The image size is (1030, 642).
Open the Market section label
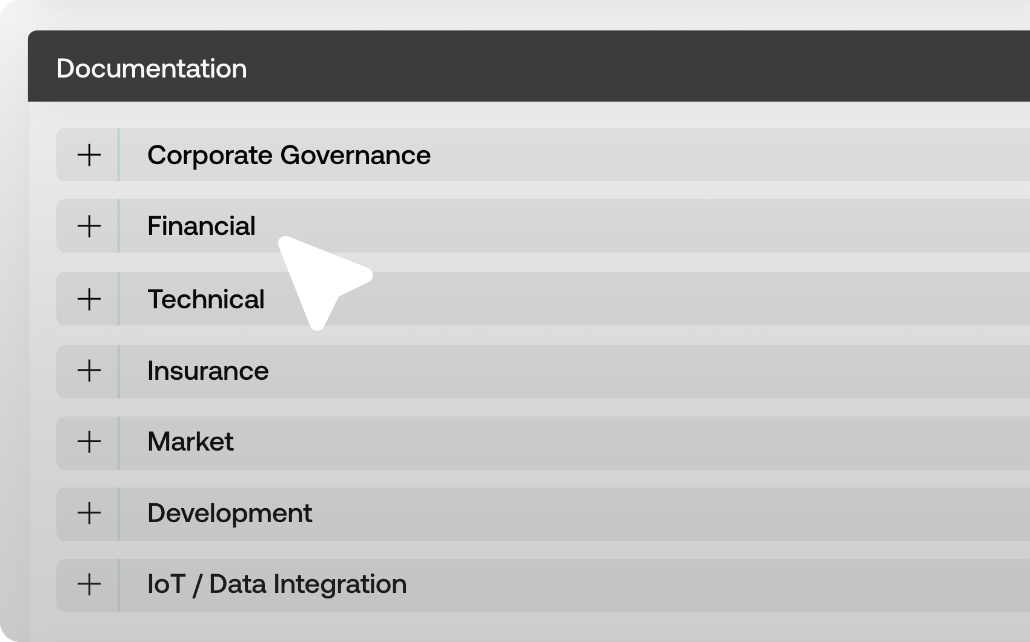click(x=190, y=442)
